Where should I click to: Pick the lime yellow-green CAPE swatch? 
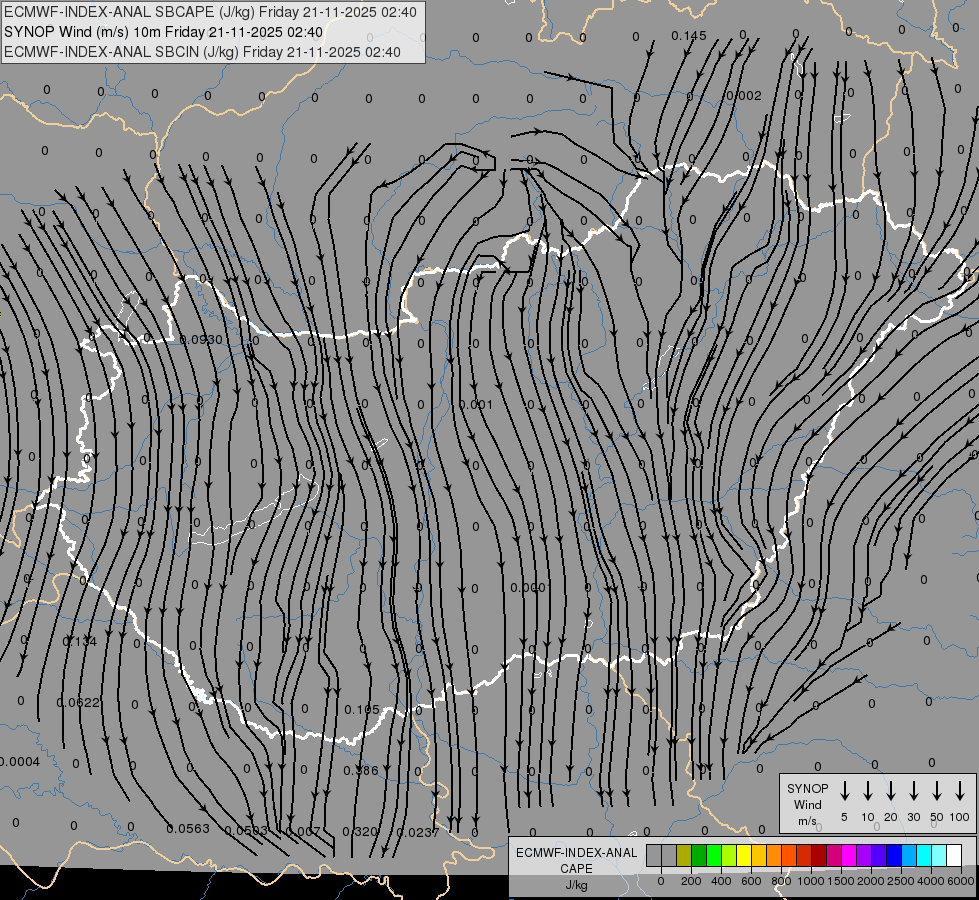pos(729,856)
